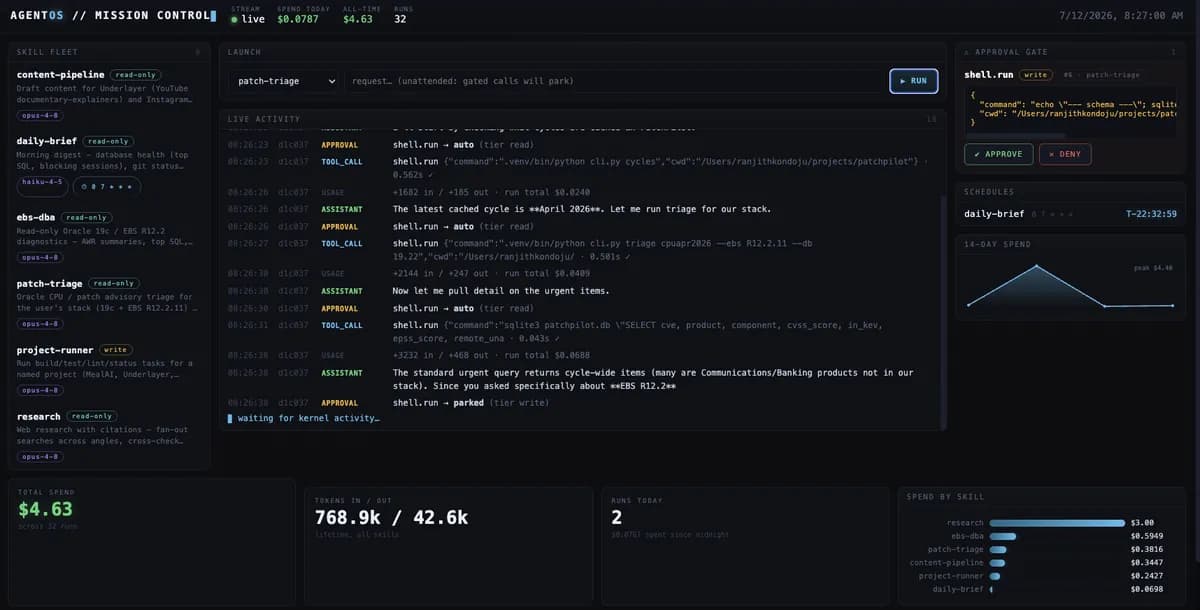1200x610 pixels.
Task: Click the horizontal scrollbar under command preview
Action: point(1017,135)
